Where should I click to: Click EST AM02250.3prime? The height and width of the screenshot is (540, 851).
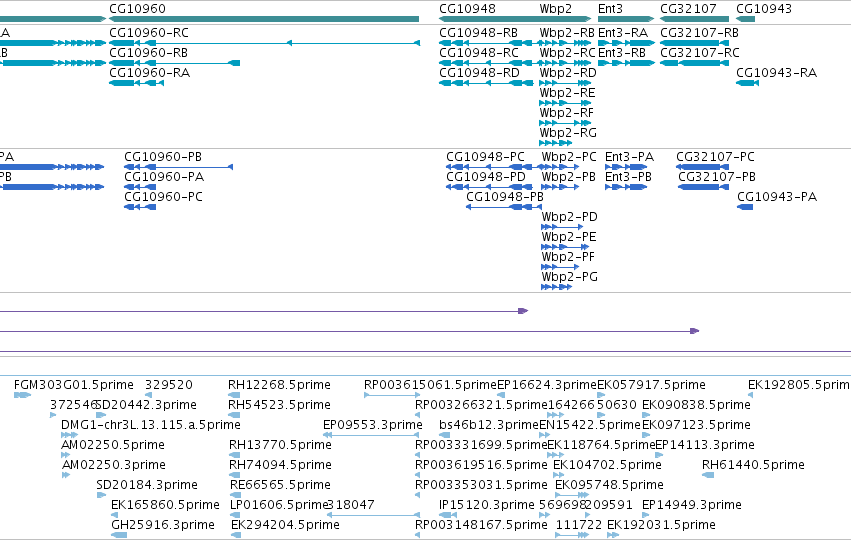coord(66,475)
